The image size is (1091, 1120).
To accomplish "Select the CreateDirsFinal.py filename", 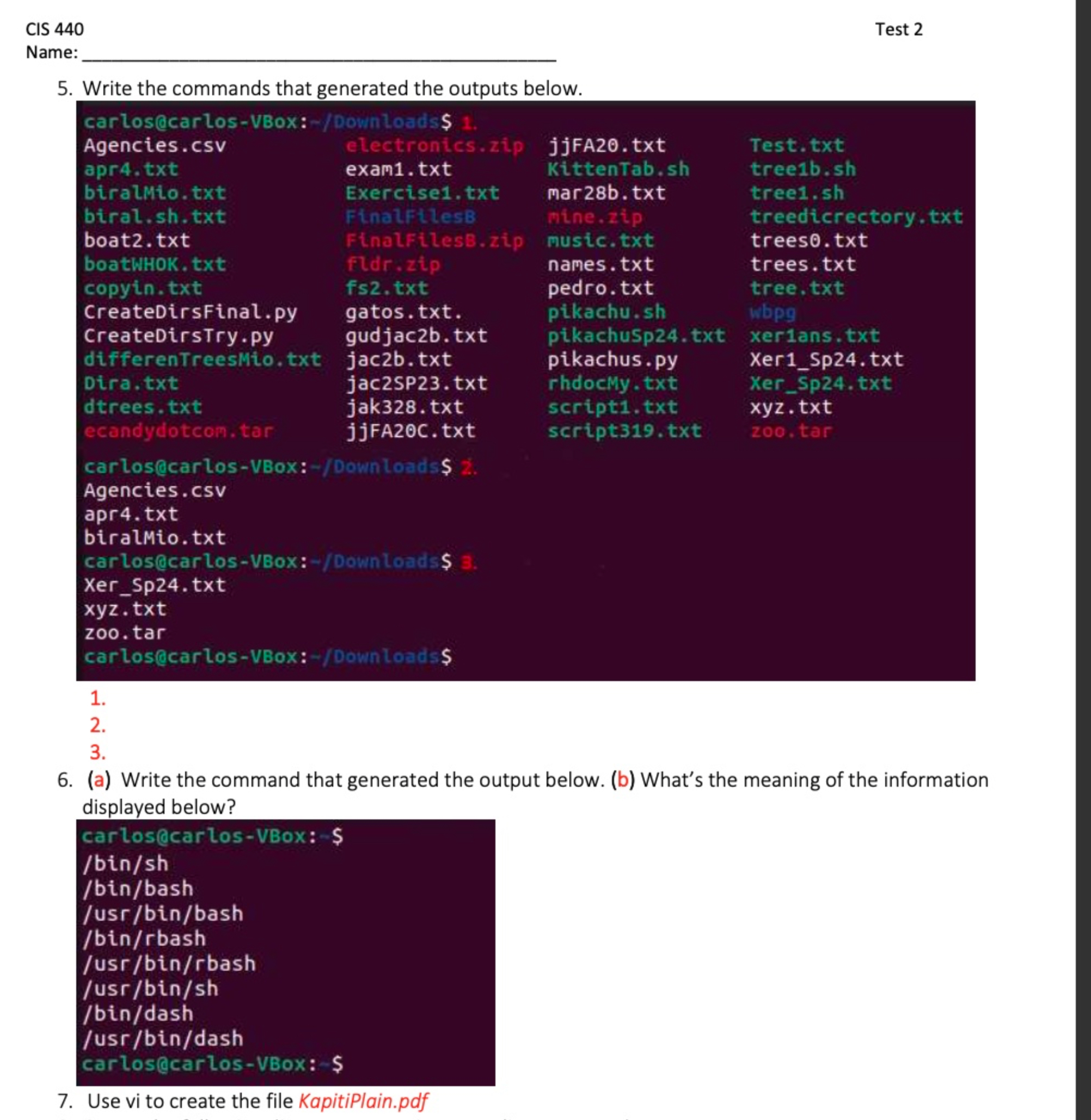I will pos(190,312).
